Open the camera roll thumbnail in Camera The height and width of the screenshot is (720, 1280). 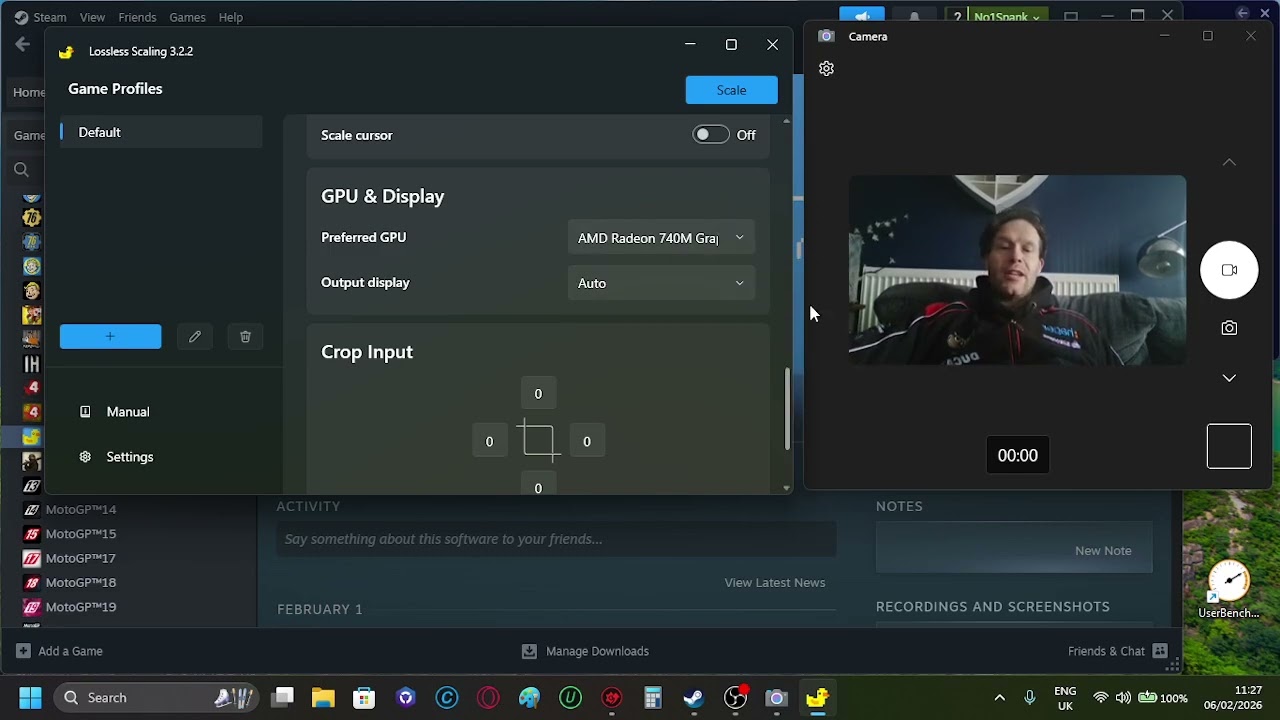click(1229, 446)
